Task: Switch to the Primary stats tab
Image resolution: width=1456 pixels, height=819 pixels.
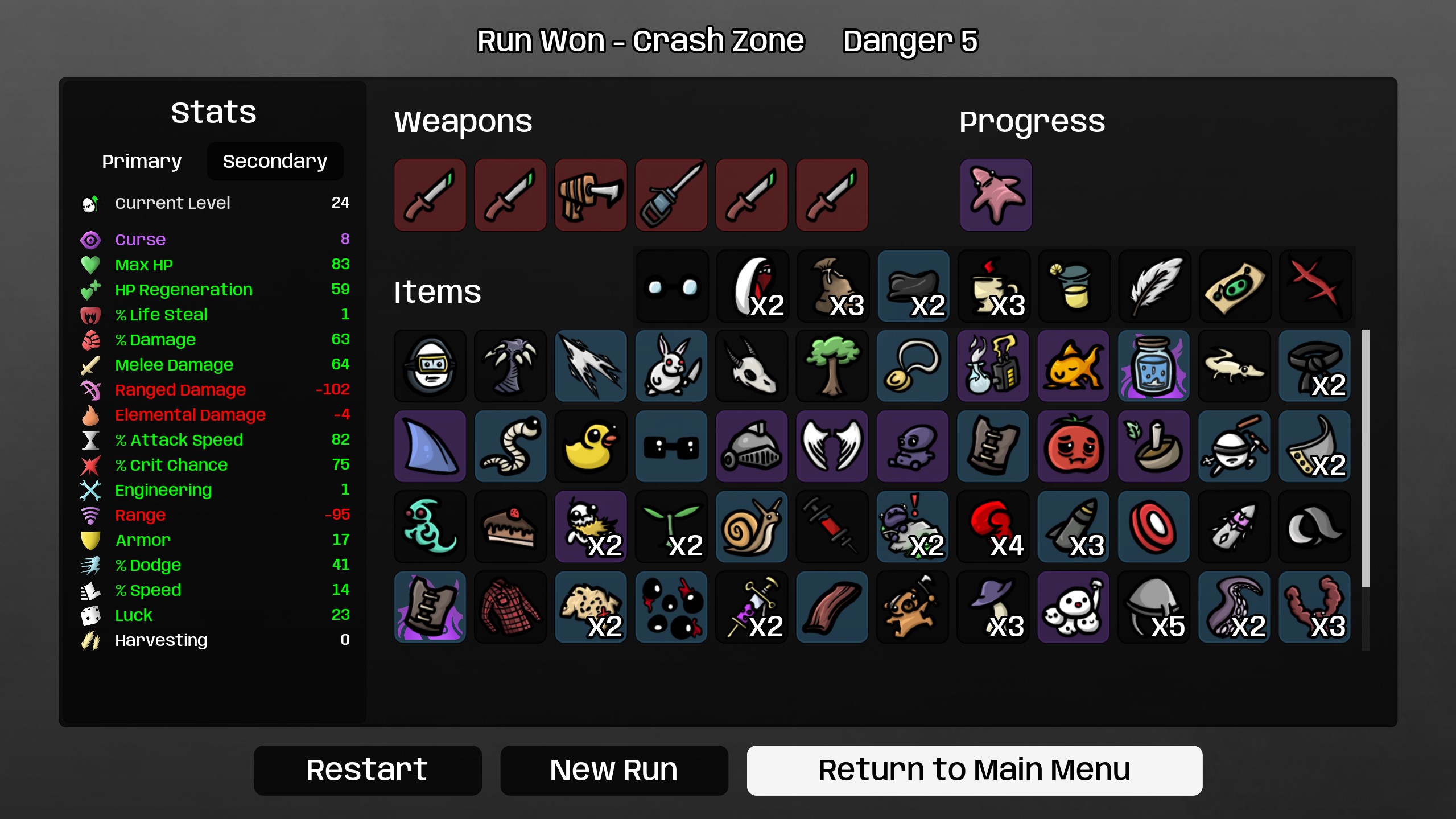Action: (142, 161)
